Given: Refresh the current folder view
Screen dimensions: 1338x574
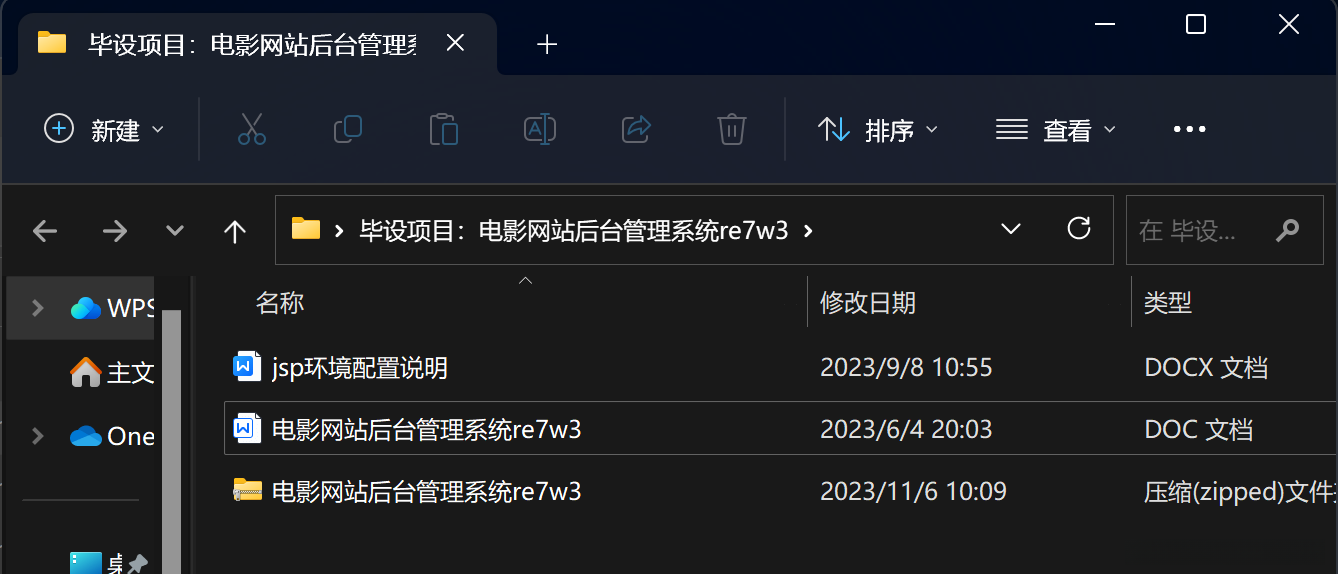Looking at the screenshot, I should [1079, 229].
